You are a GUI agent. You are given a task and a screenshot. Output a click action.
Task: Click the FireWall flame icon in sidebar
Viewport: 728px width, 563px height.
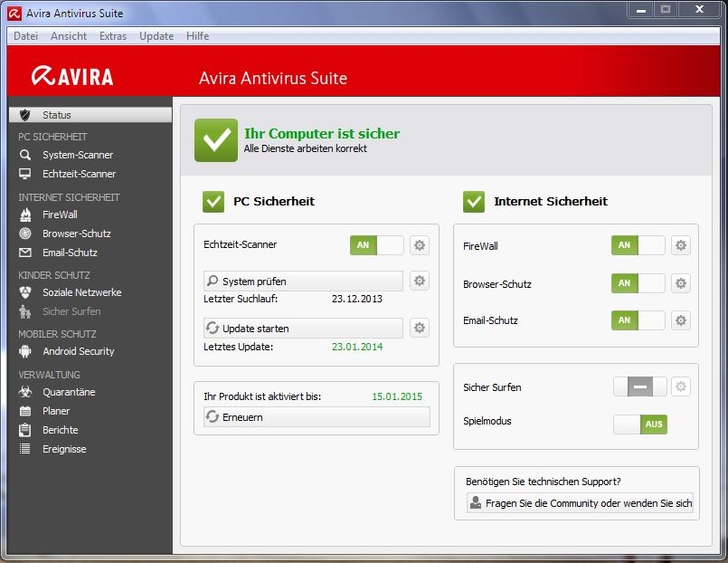[x=25, y=214]
